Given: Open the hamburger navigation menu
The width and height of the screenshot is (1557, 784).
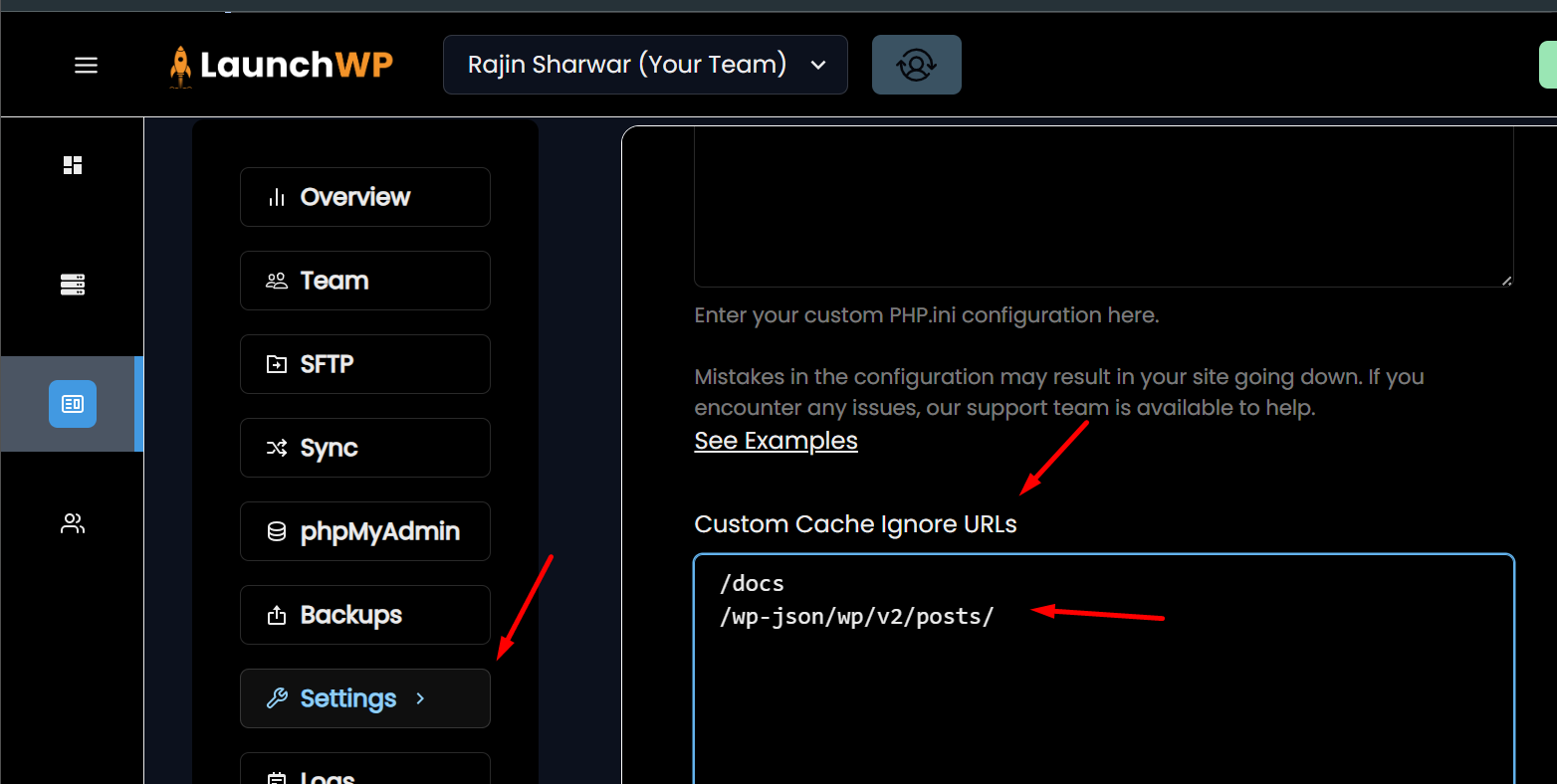Looking at the screenshot, I should click(x=86, y=65).
